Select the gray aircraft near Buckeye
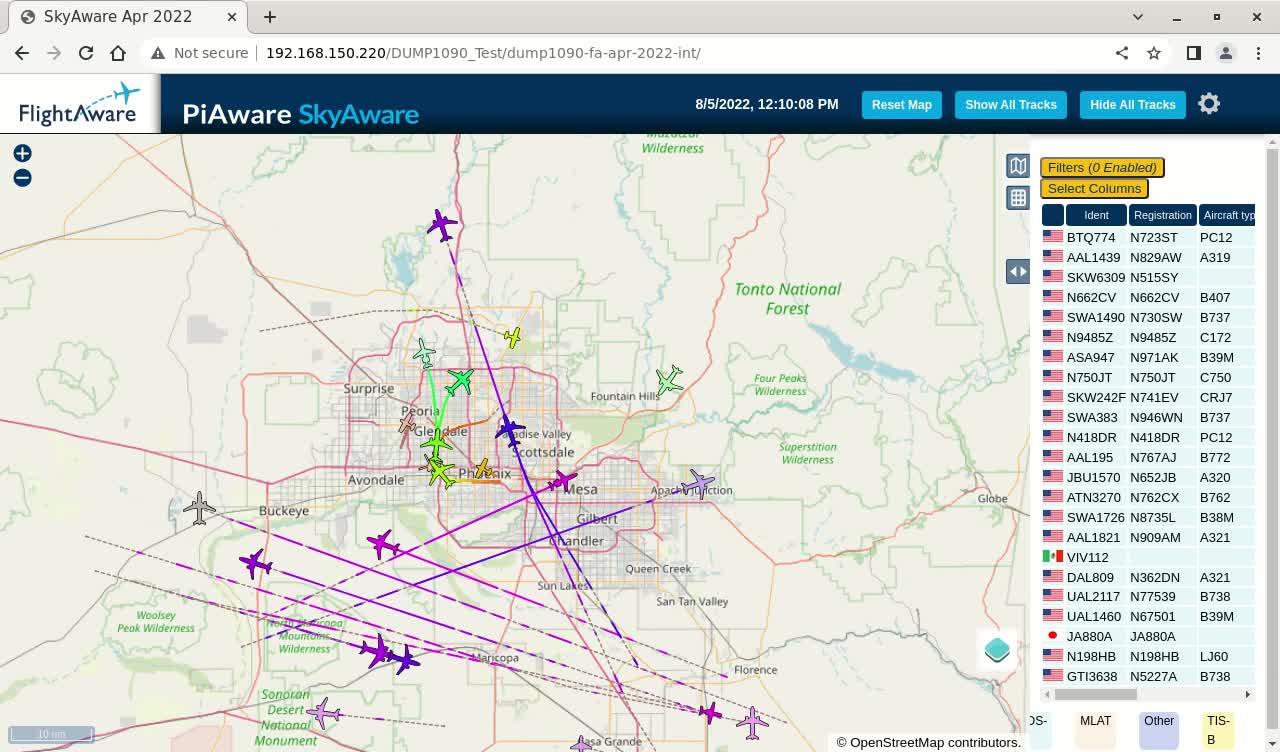 (x=199, y=508)
